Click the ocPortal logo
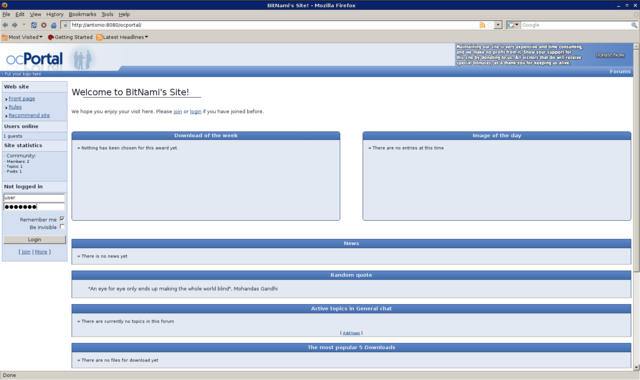This screenshot has height=380, width=640. point(34,59)
